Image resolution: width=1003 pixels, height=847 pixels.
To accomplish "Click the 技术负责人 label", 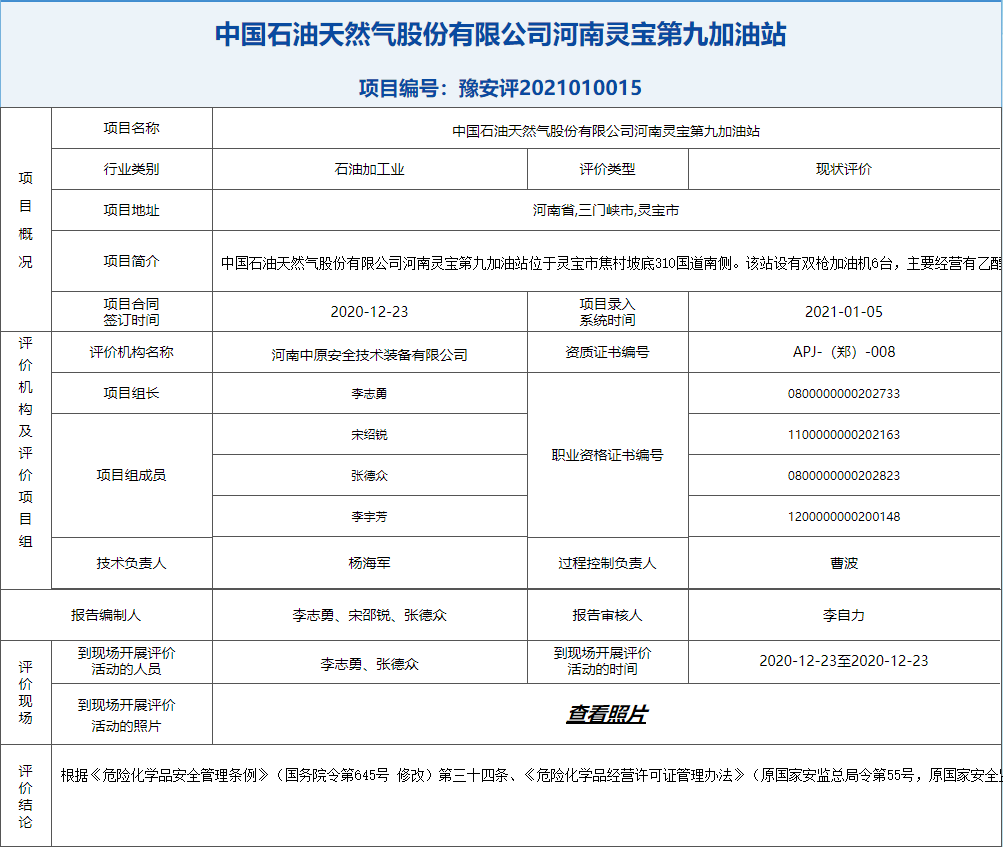I will tap(132, 563).
